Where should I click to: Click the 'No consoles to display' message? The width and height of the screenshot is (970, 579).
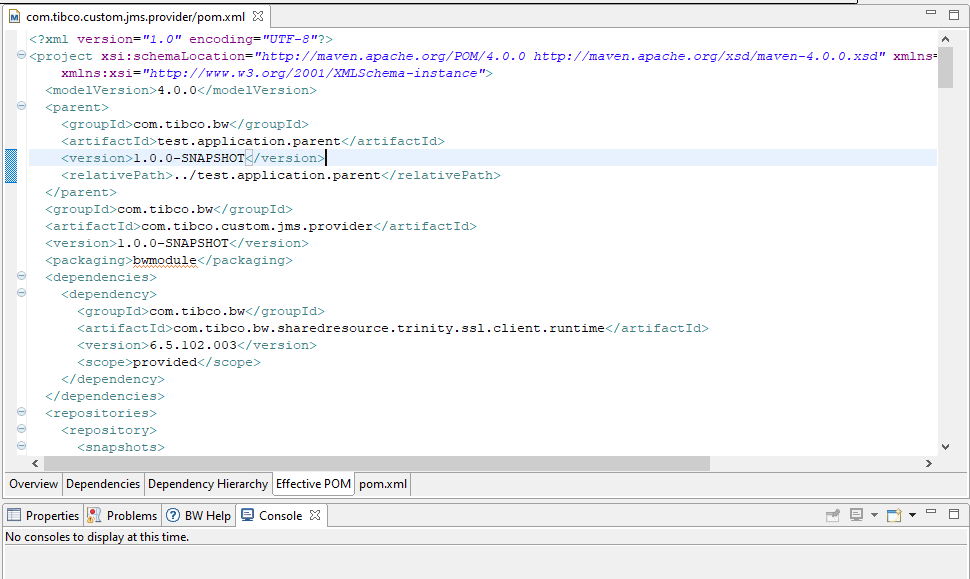coord(97,537)
